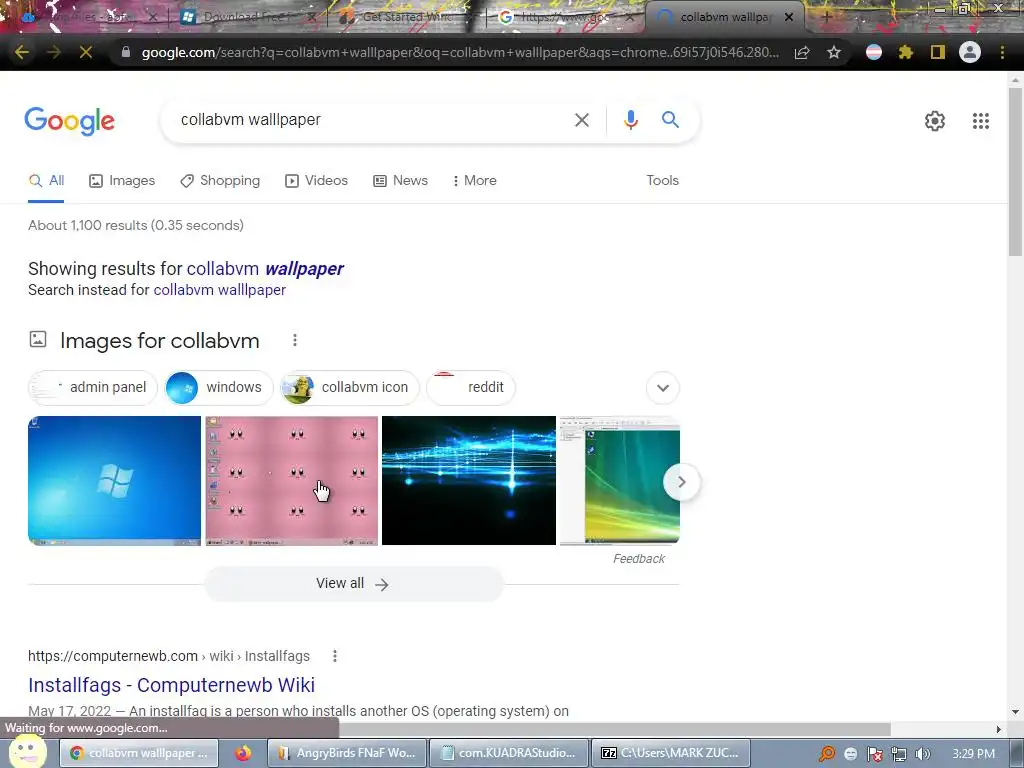Open the Google apps grid
The height and width of the screenshot is (768, 1024).
click(981, 121)
